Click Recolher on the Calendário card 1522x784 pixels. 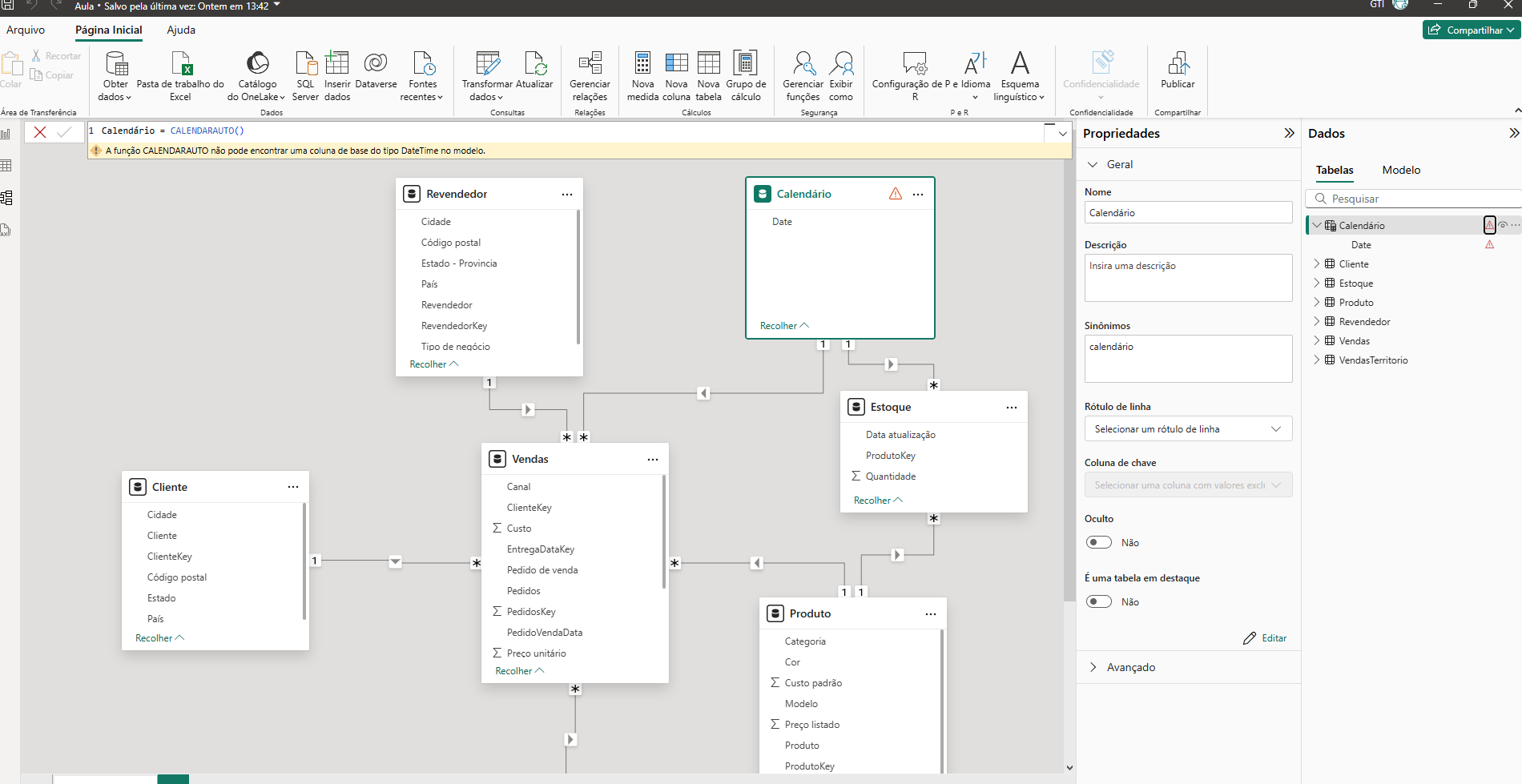coord(784,326)
